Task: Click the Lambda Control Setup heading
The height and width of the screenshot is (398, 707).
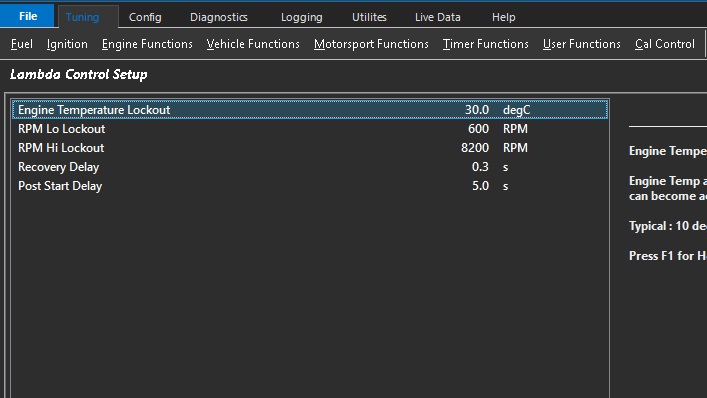Action: click(79, 74)
